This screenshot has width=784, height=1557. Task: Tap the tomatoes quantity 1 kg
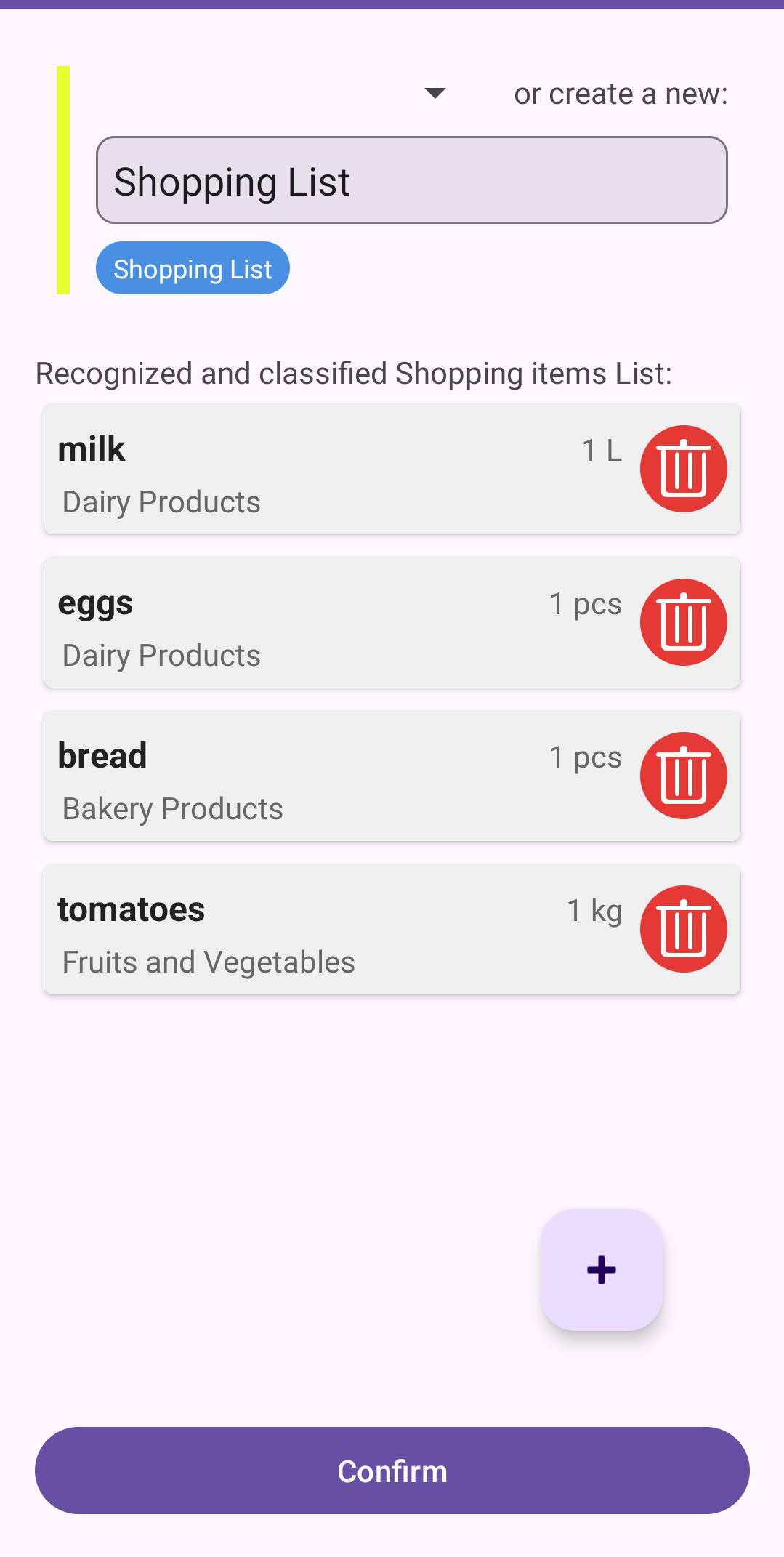coord(594,911)
